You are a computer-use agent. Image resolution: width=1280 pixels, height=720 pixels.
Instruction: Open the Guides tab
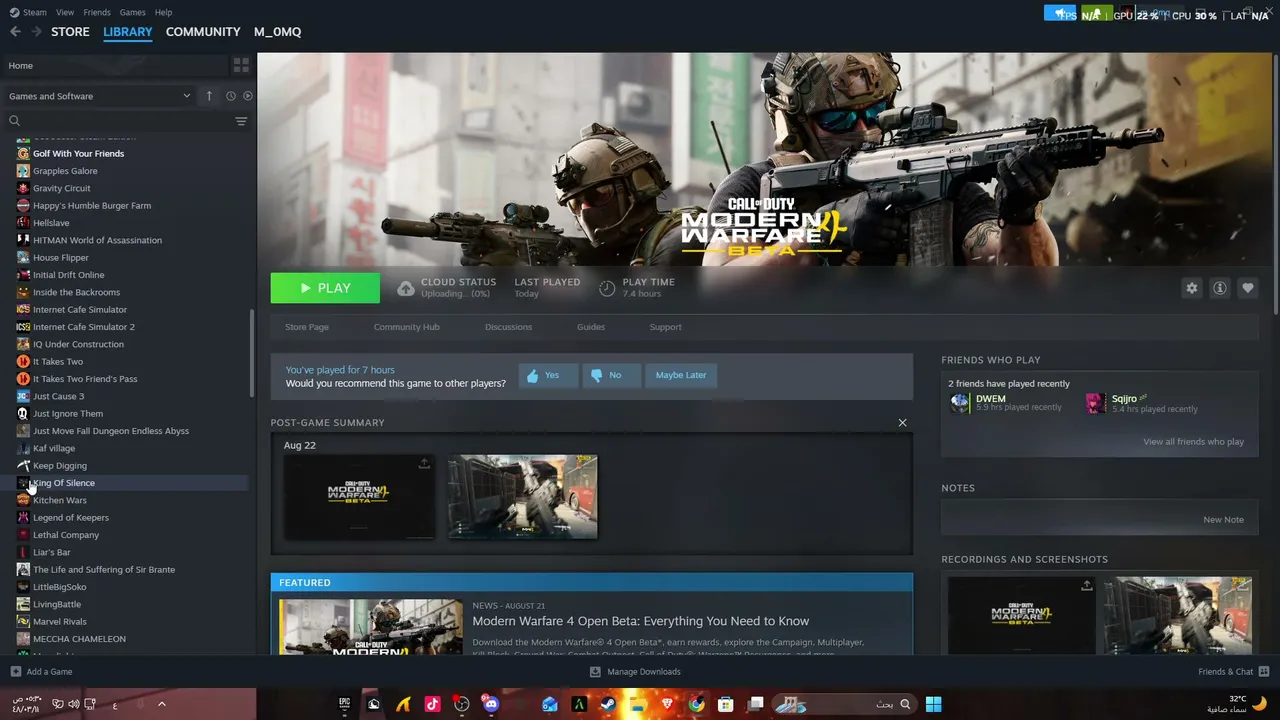[x=591, y=327]
